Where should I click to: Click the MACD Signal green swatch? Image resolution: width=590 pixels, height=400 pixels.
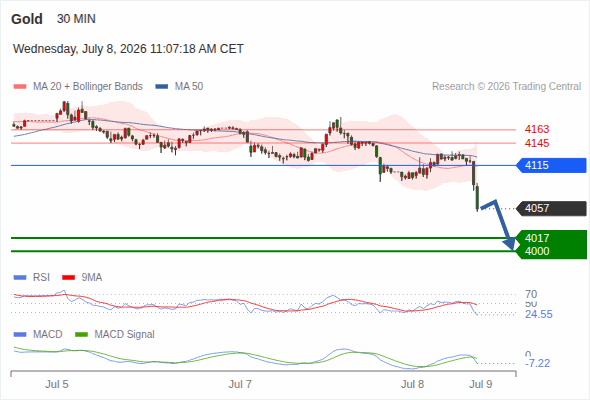click(x=82, y=335)
